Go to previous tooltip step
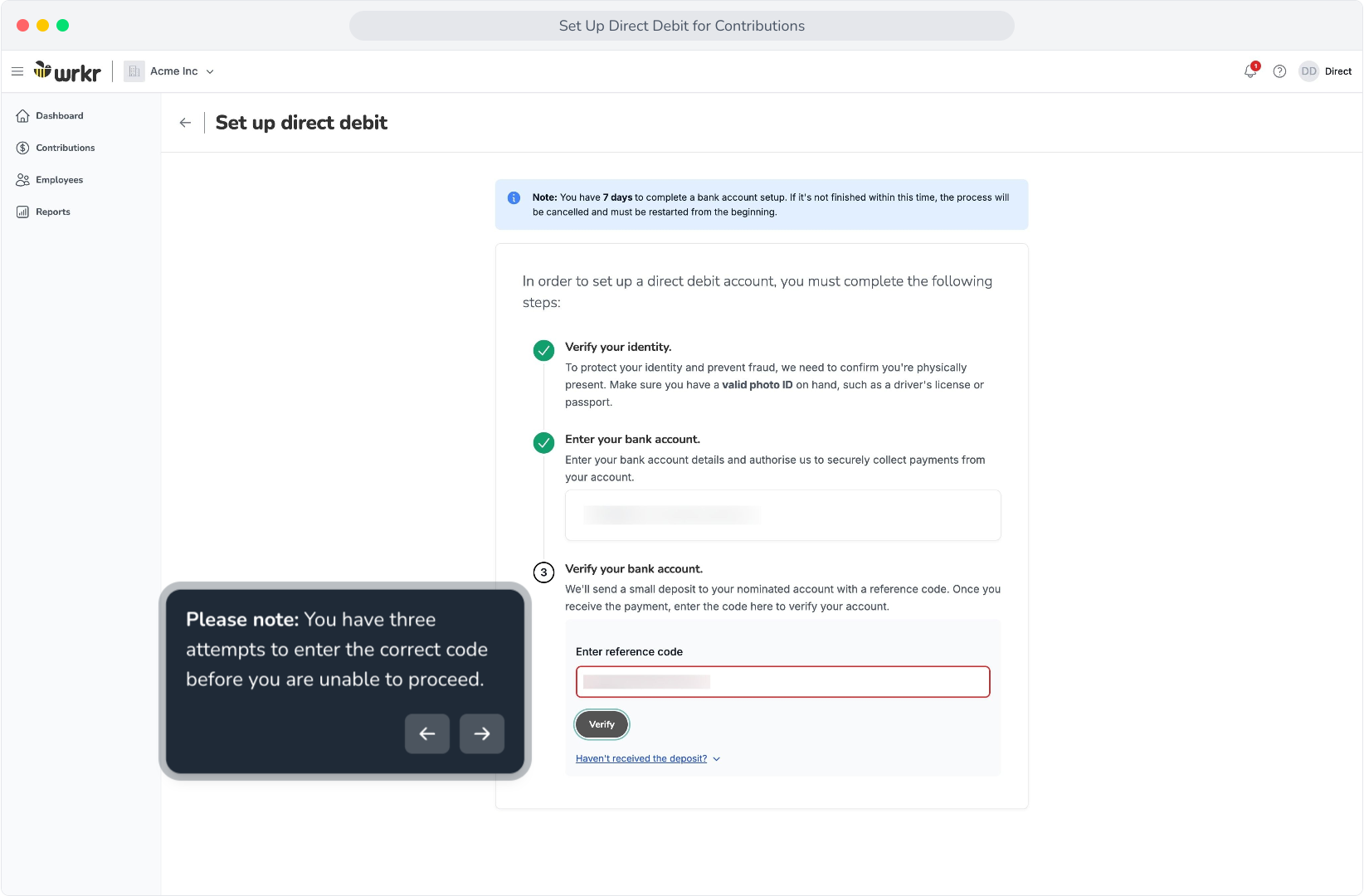Viewport: 1364px width, 896px height. pyautogui.click(x=427, y=733)
